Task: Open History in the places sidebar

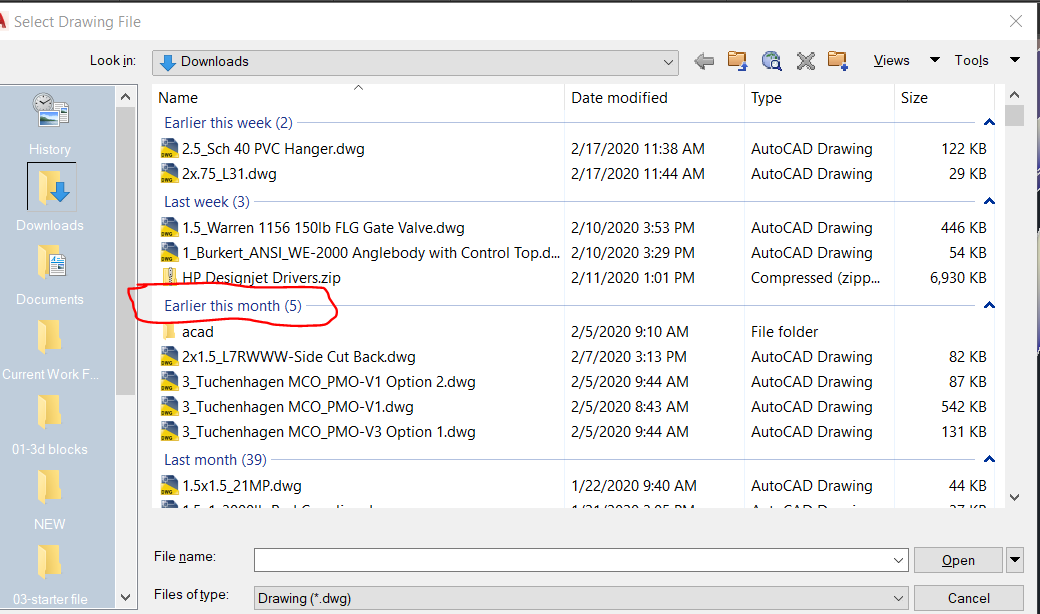Action: click(x=50, y=124)
